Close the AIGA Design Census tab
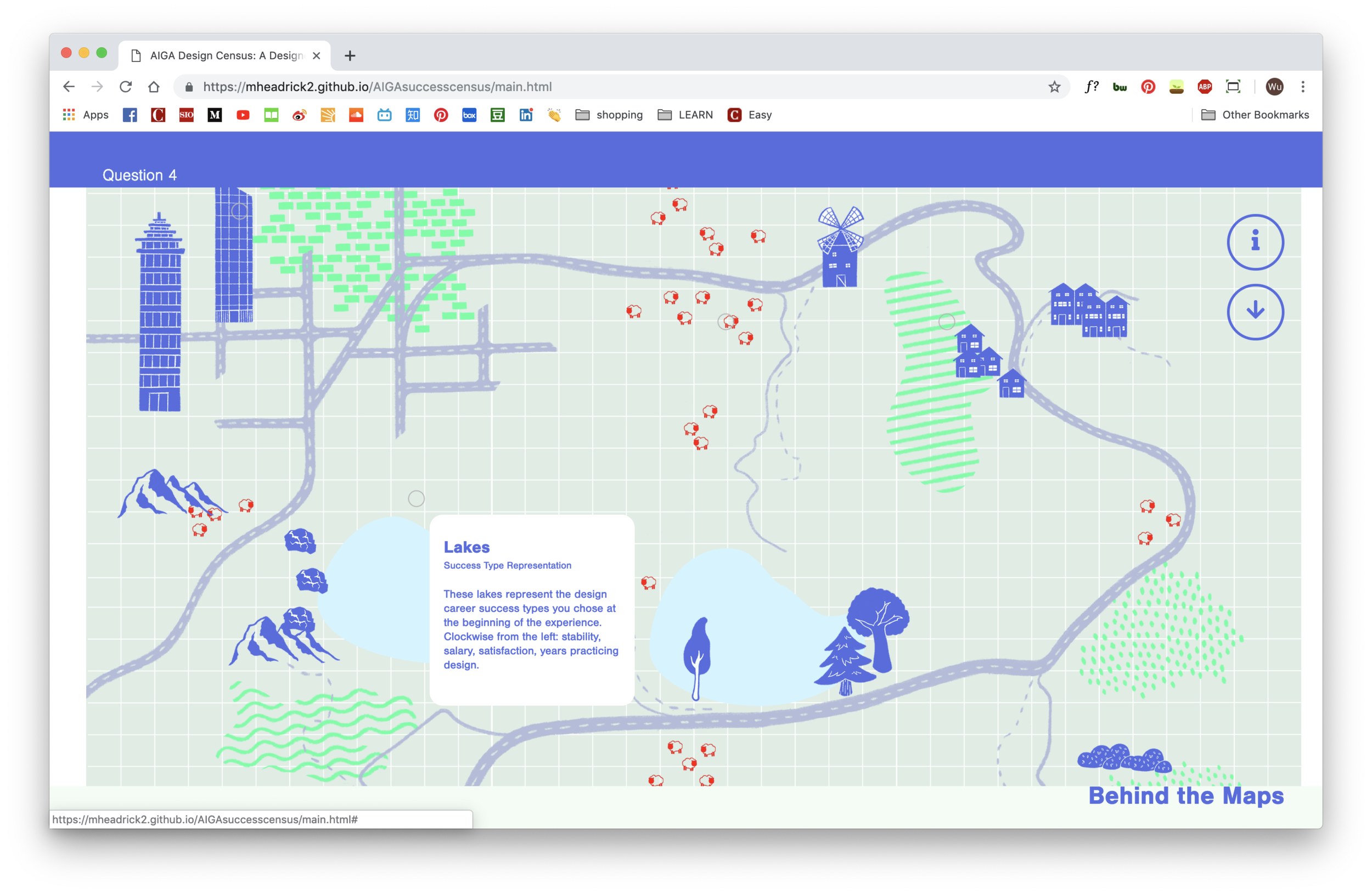Viewport: 1372px width, 894px height. click(x=316, y=55)
